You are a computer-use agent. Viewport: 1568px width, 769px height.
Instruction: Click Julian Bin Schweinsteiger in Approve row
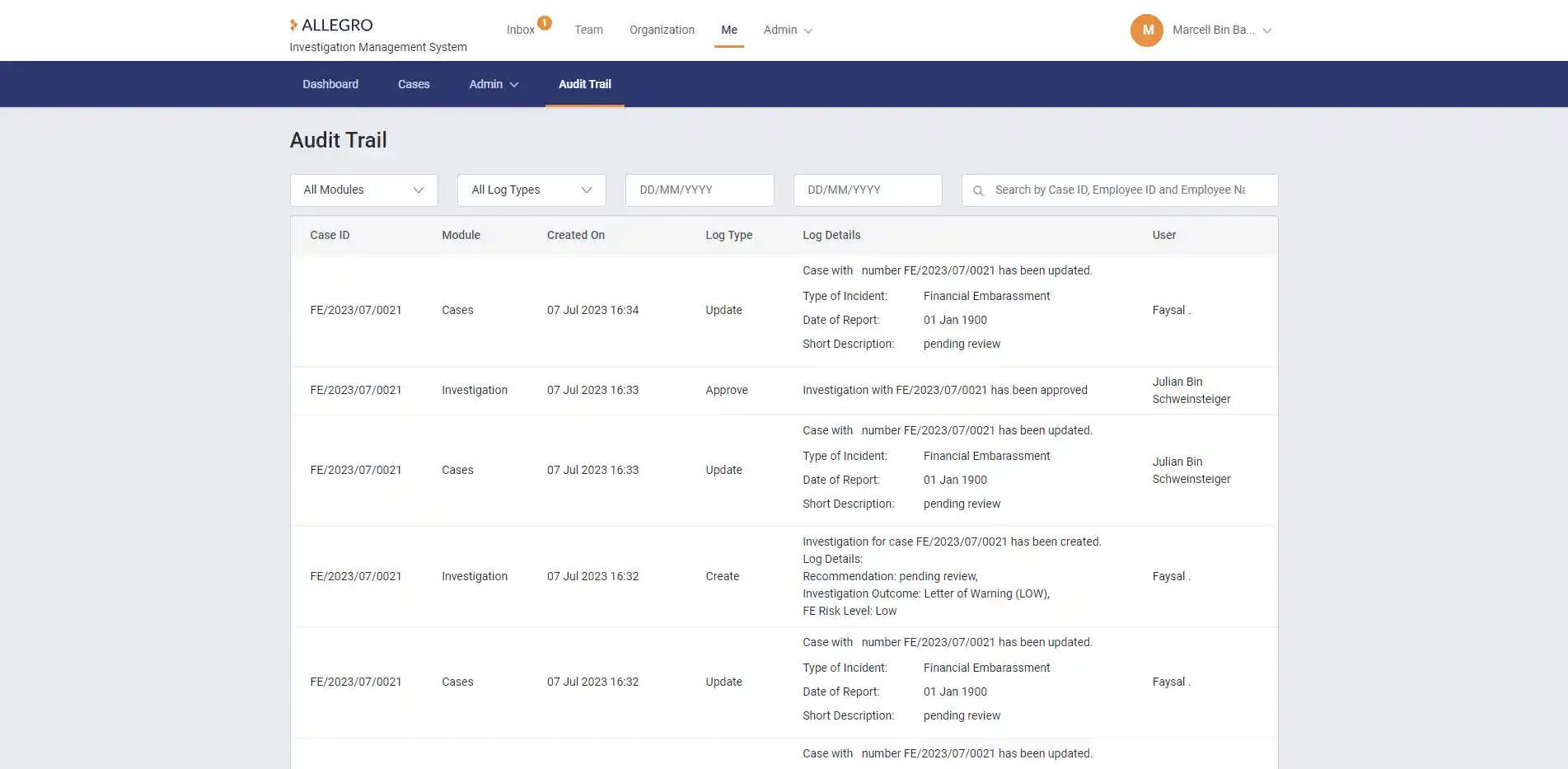click(1191, 390)
